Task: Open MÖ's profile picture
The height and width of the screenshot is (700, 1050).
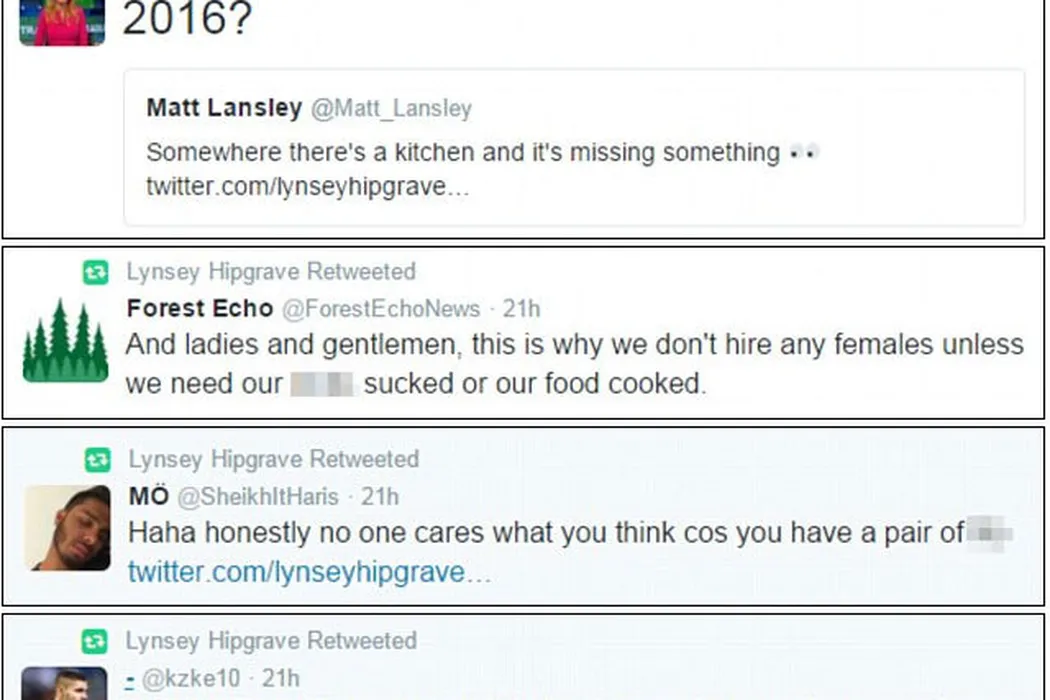Action: 67,527
